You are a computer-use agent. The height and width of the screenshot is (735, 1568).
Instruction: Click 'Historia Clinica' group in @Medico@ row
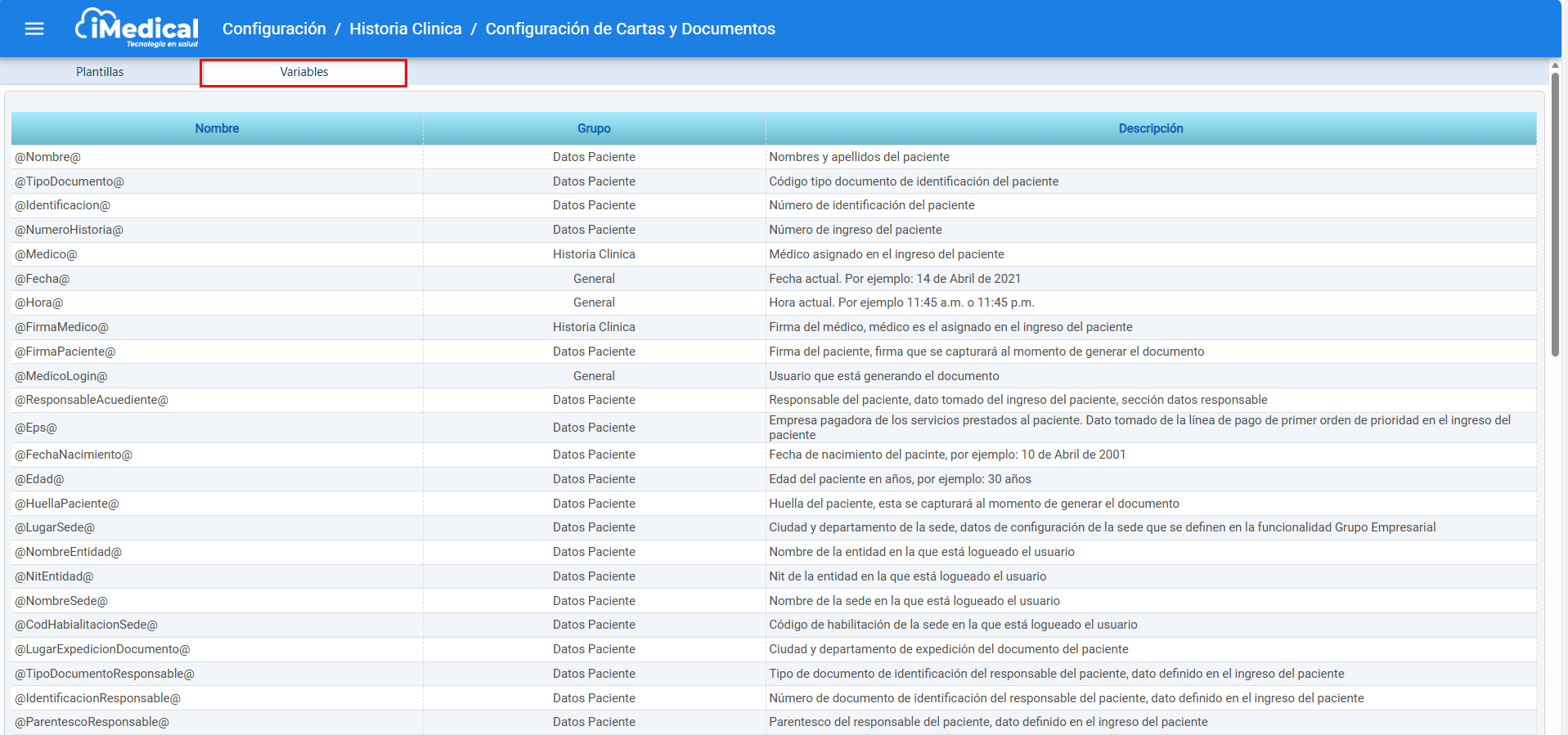pos(594,254)
